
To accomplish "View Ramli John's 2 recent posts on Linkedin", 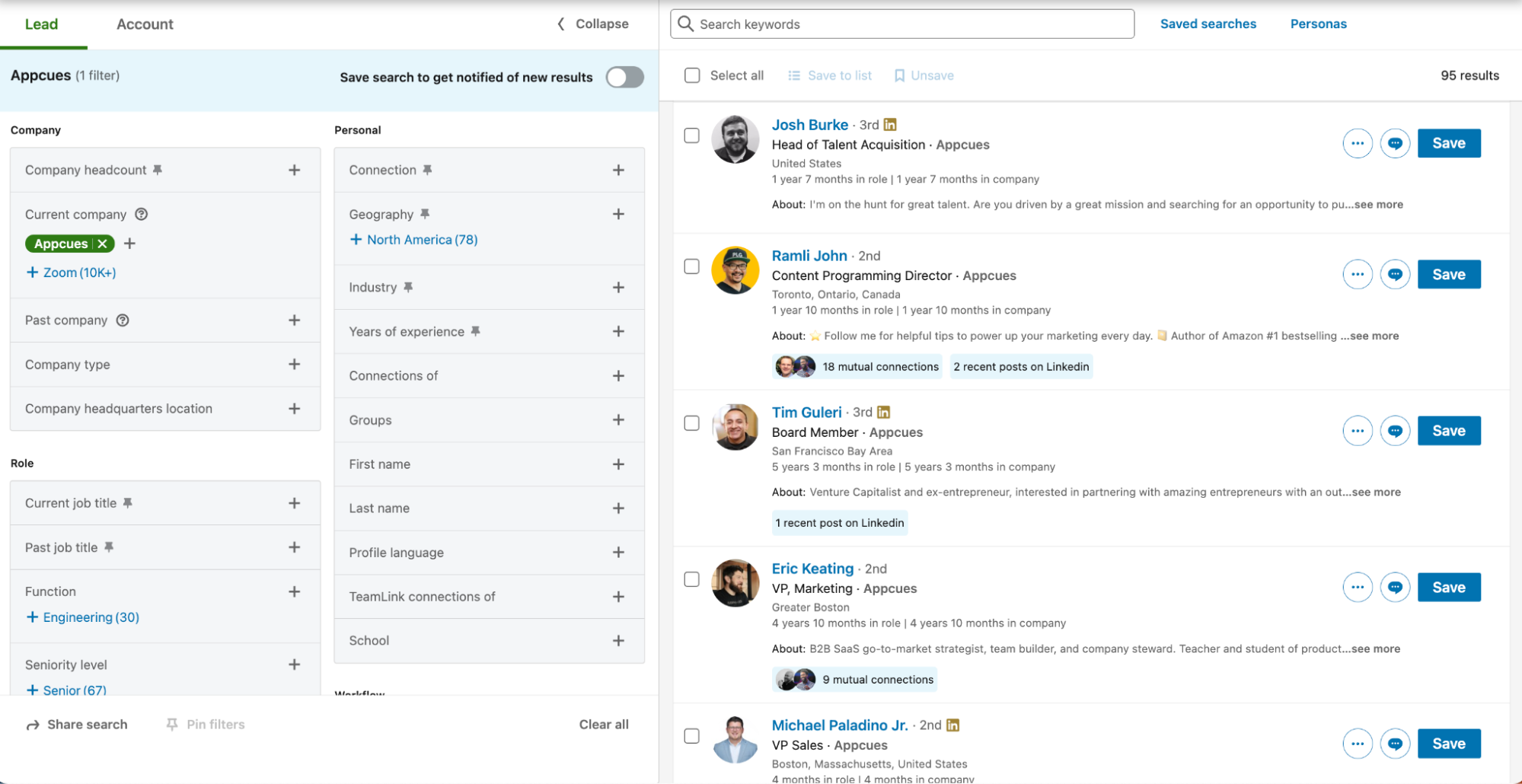I will pyautogui.click(x=1021, y=367).
